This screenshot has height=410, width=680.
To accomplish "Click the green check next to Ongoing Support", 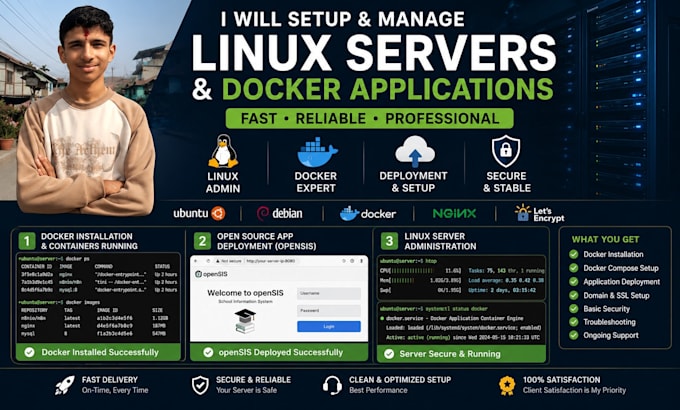I will click(574, 335).
